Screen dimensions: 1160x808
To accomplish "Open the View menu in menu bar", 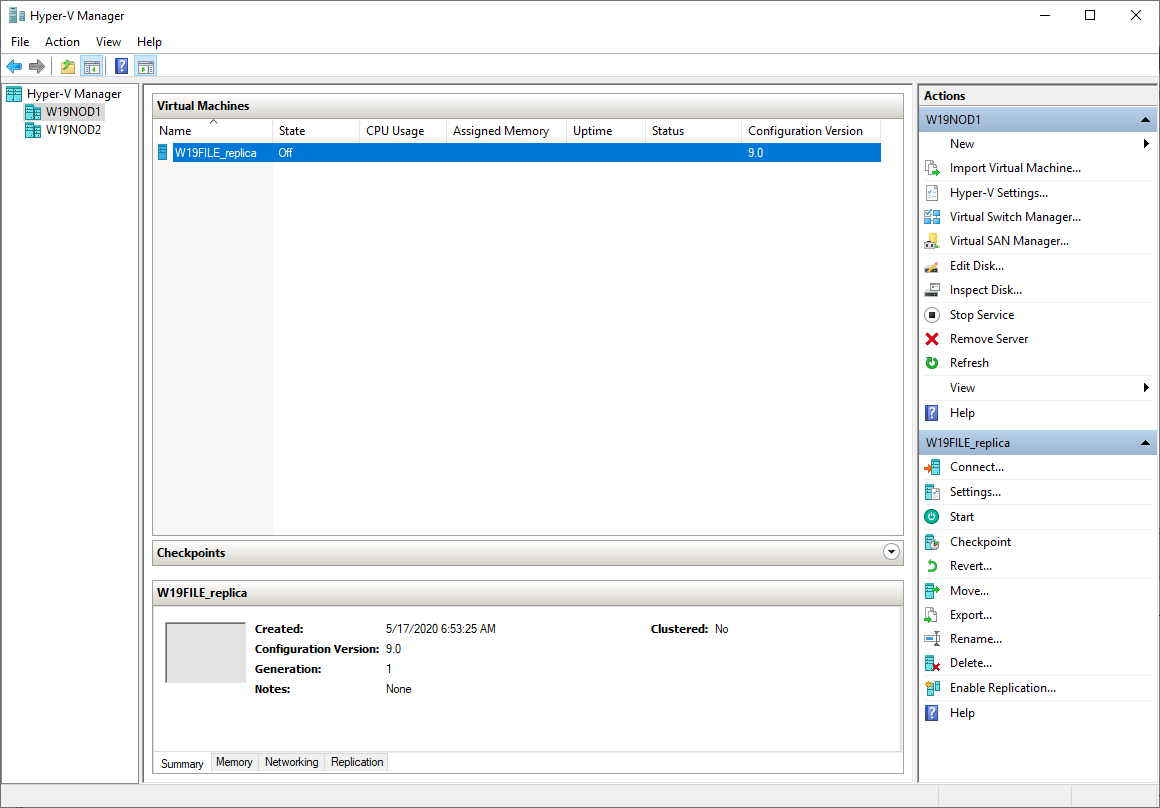I will coord(108,42).
